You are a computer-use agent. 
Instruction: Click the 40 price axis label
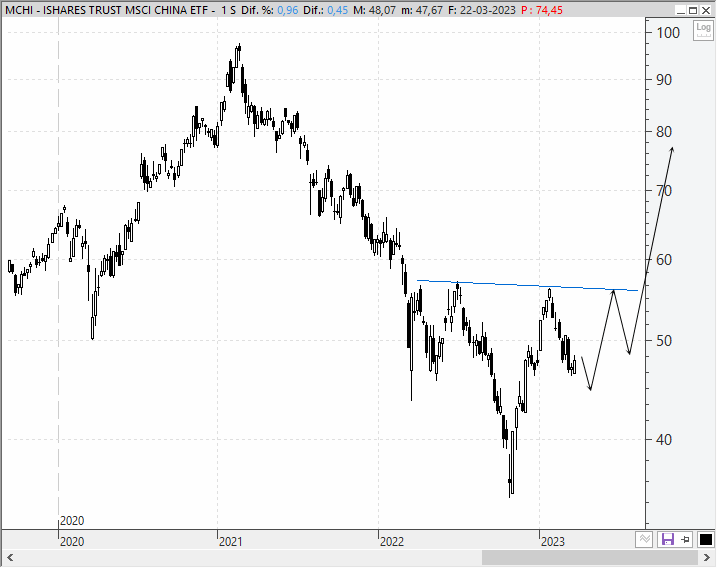click(664, 439)
